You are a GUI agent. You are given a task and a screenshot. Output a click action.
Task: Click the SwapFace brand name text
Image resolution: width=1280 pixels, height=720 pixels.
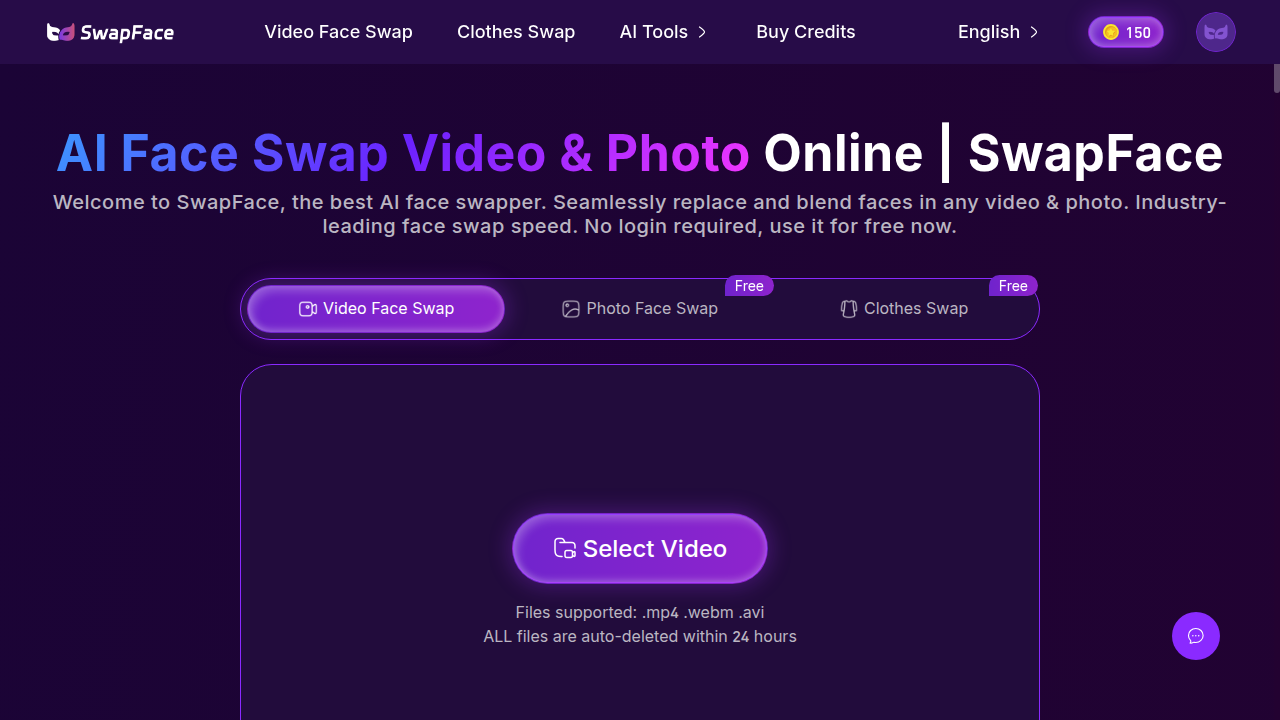pyautogui.click(x=127, y=33)
